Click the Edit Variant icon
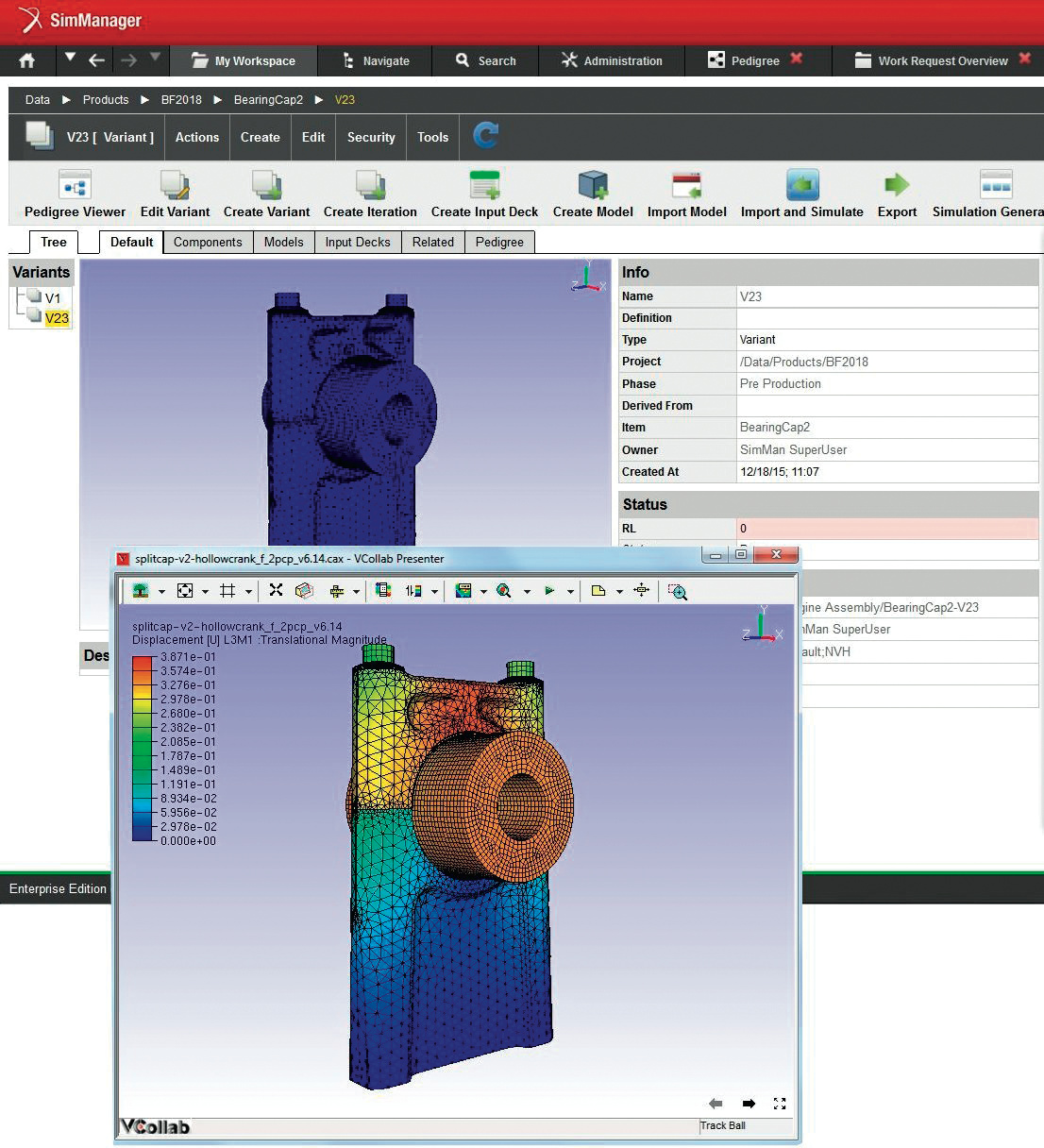Image resolution: width=1044 pixels, height=1148 pixels. [175, 185]
